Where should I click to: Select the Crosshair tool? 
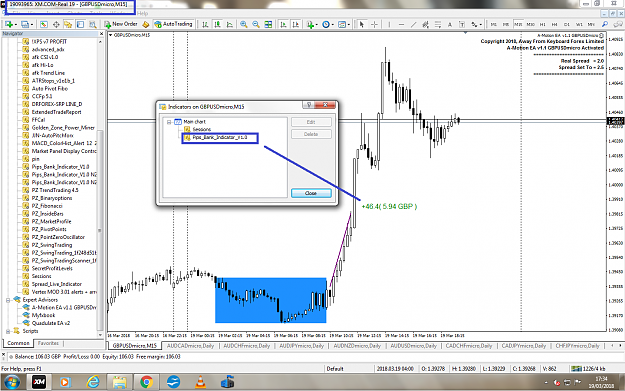tap(374, 24)
